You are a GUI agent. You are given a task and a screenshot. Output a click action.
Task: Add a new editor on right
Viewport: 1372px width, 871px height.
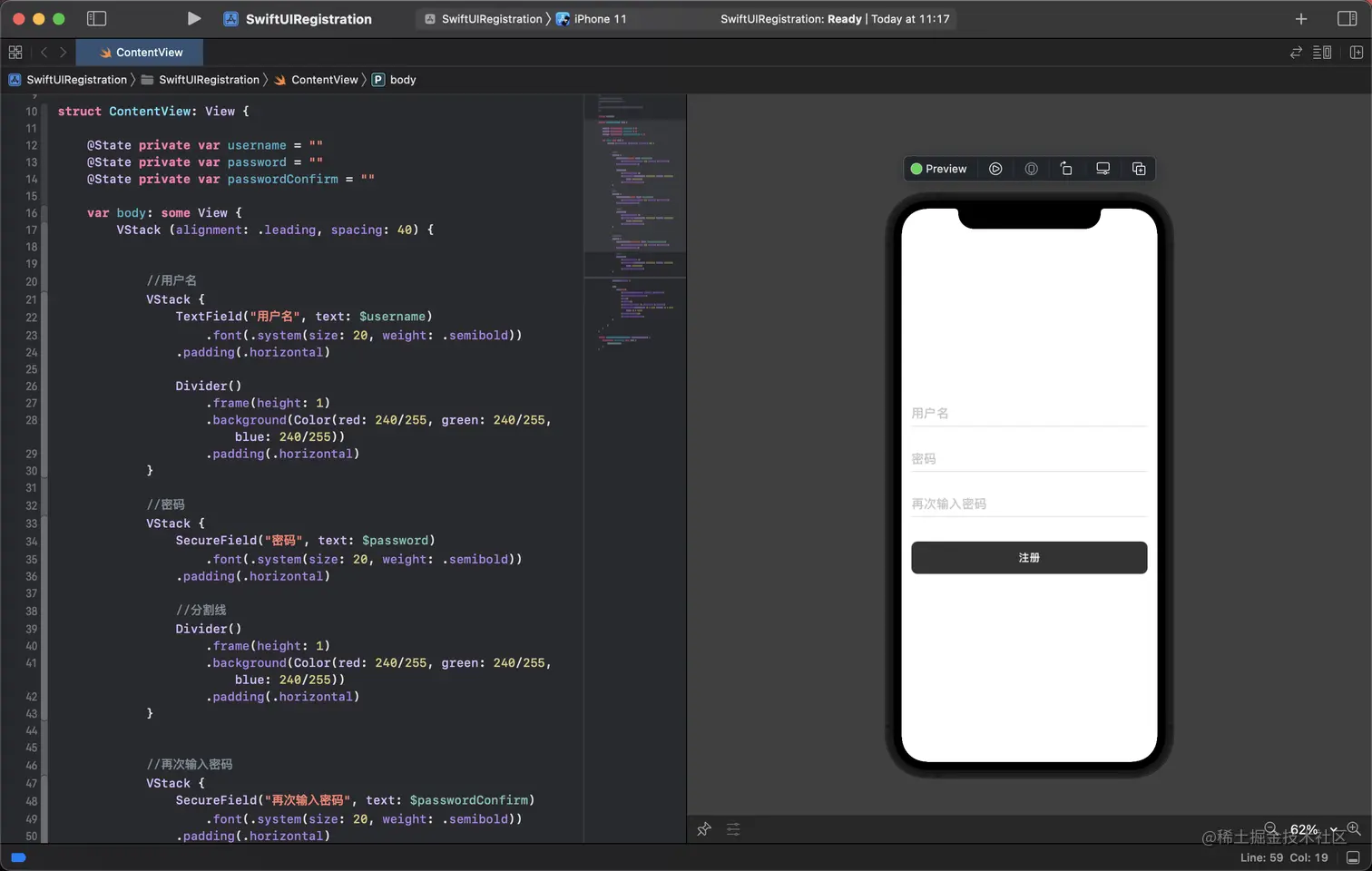pos(1357,53)
